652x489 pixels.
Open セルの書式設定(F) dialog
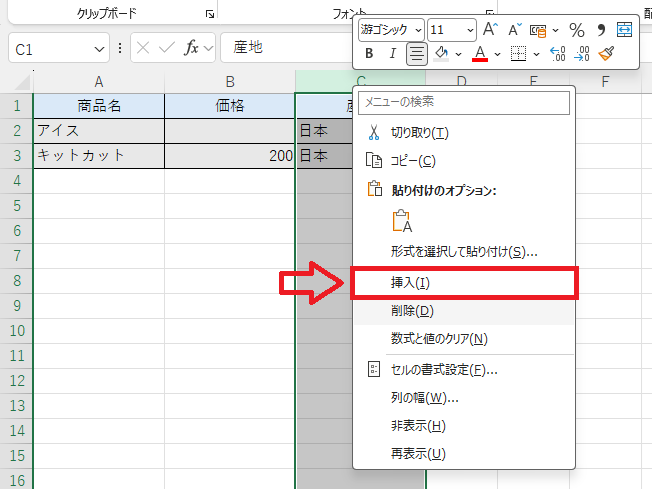click(464, 370)
